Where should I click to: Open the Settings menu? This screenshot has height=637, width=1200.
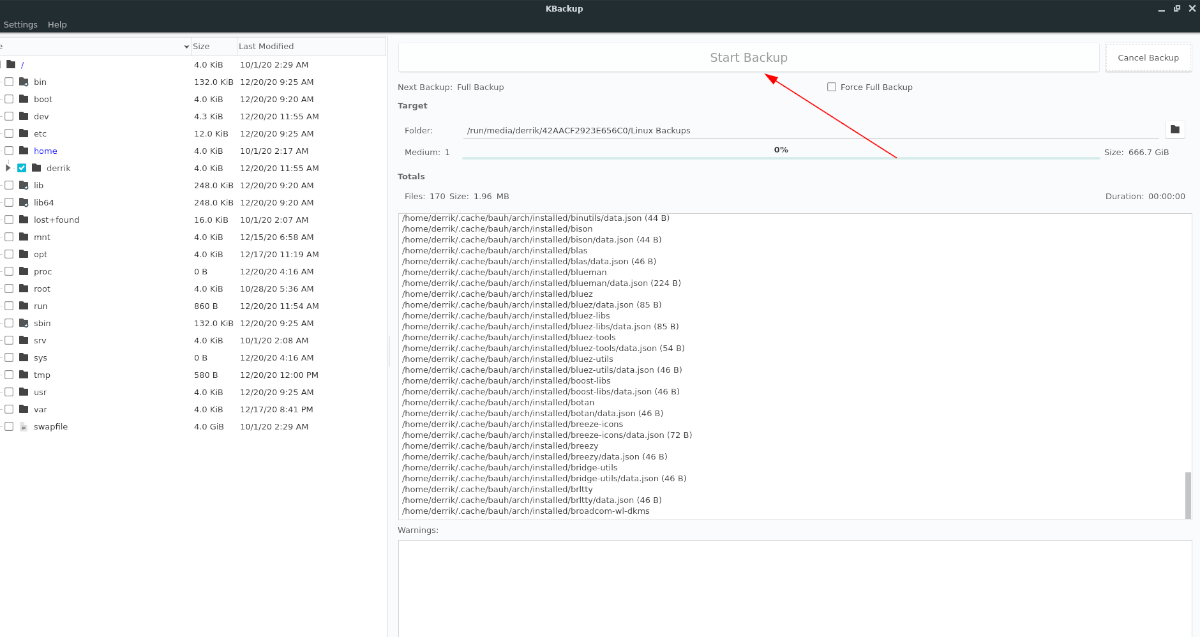point(20,24)
